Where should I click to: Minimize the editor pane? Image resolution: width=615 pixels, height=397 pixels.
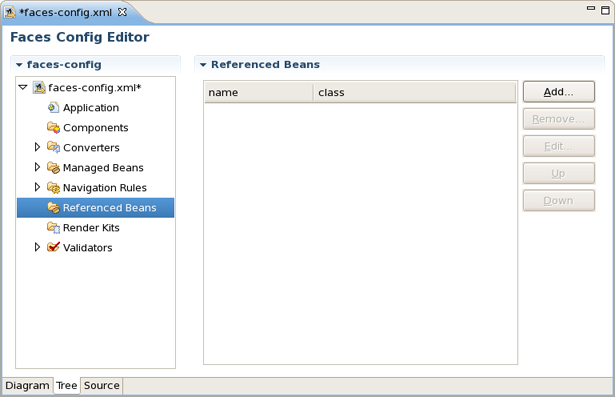tap(591, 8)
